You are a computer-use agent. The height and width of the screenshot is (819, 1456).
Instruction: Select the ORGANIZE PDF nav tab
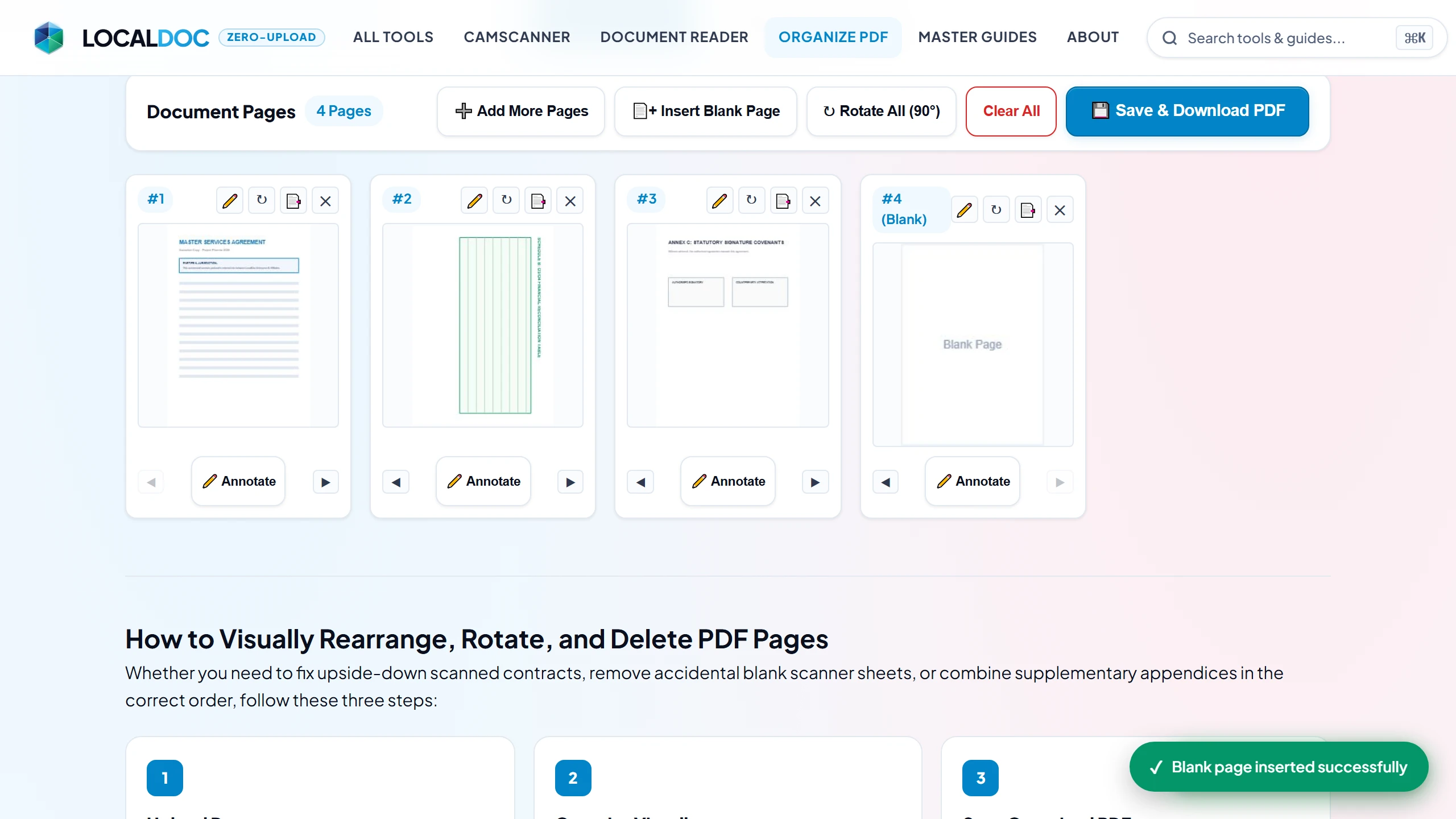coord(833,37)
